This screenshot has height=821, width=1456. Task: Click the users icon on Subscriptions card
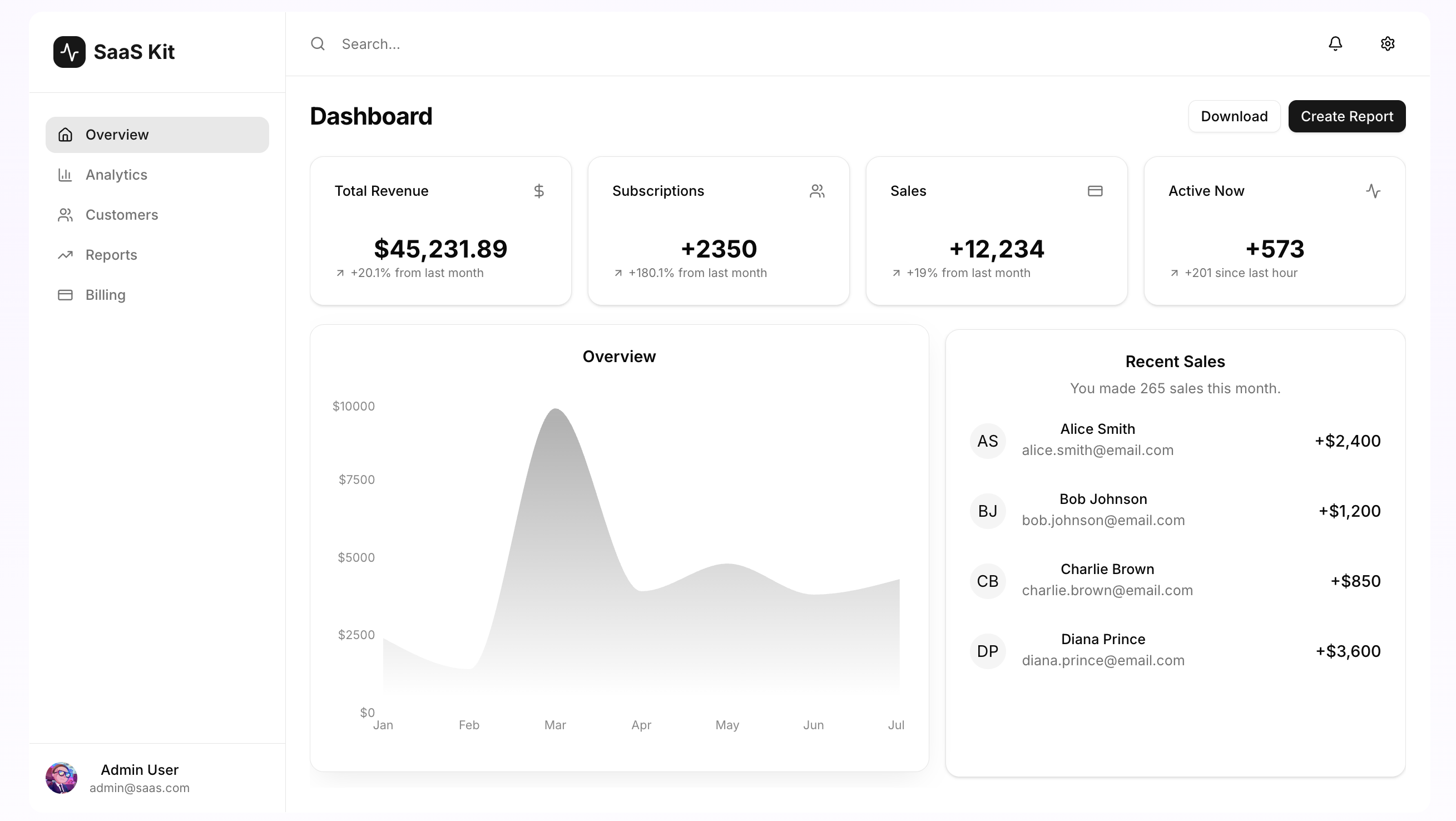(818, 191)
